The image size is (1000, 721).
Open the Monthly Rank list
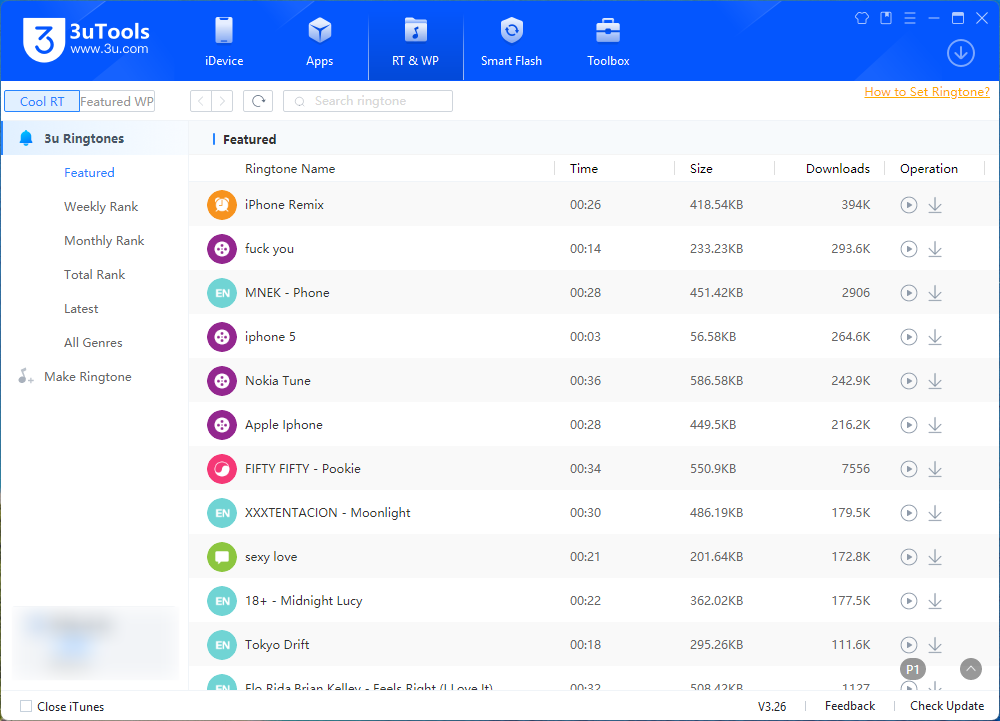tap(104, 240)
